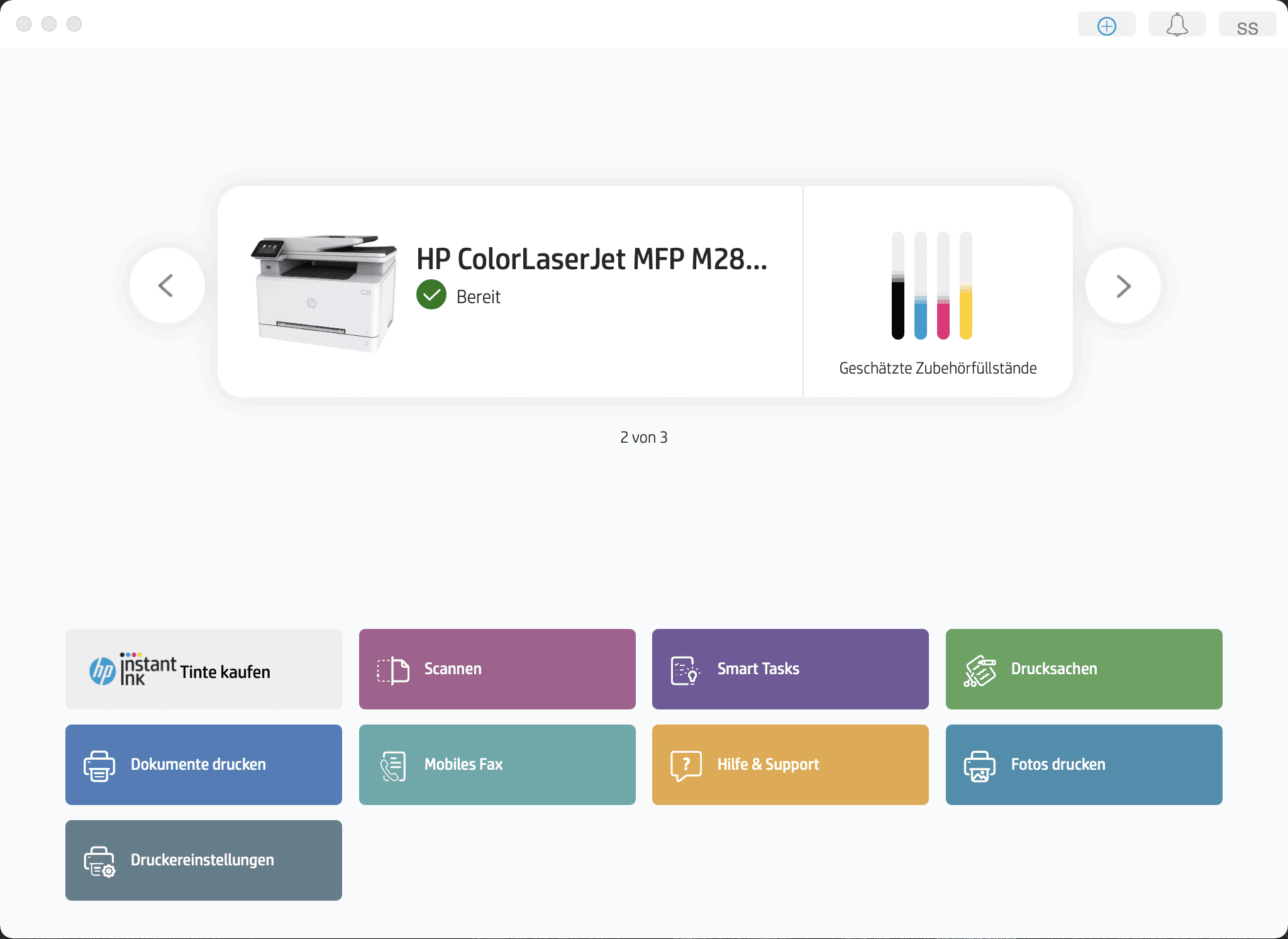1288x939 pixels.
Task: Open the Smart Tasks tile
Action: tap(791, 669)
